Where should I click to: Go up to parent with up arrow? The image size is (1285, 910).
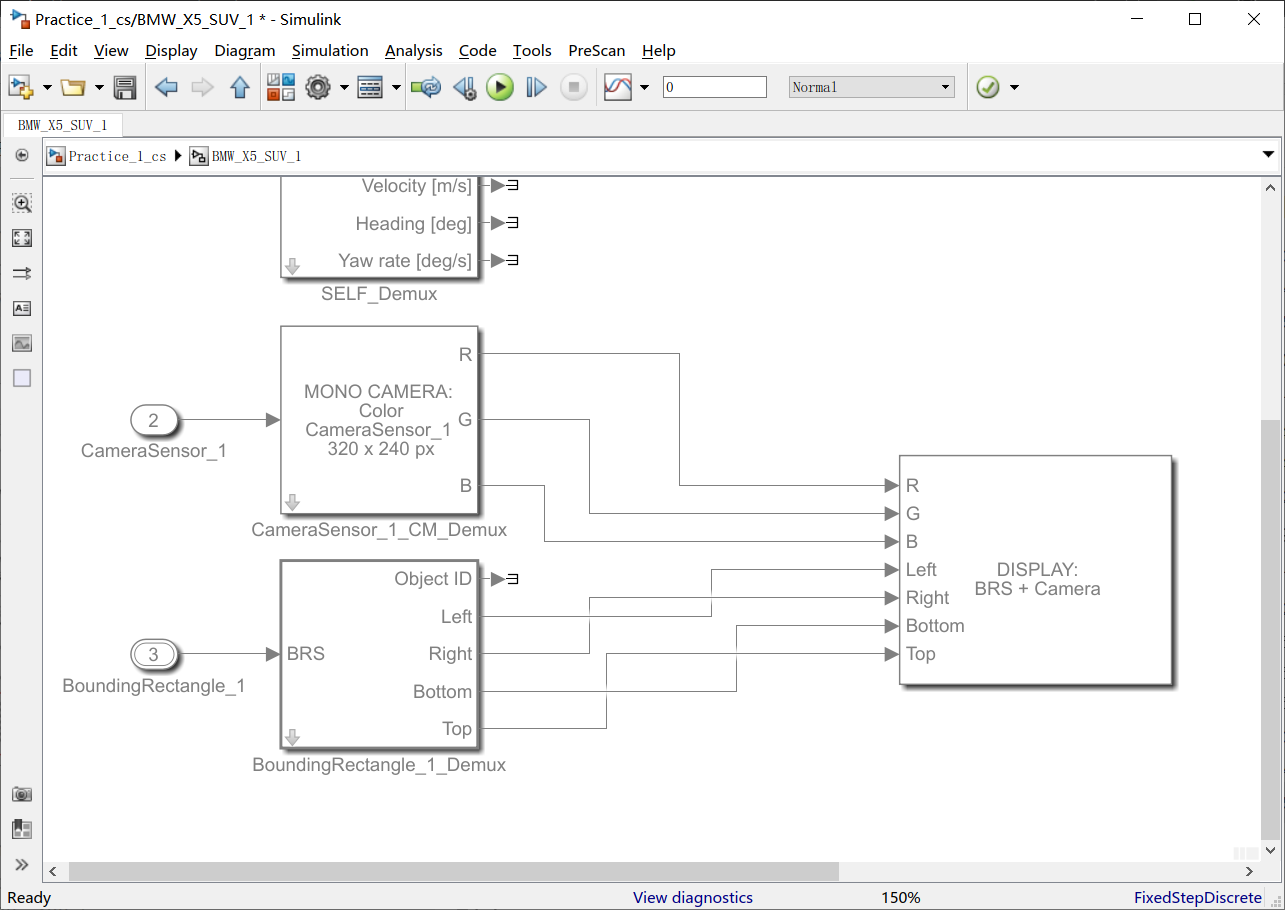pyautogui.click(x=239, y=88)
